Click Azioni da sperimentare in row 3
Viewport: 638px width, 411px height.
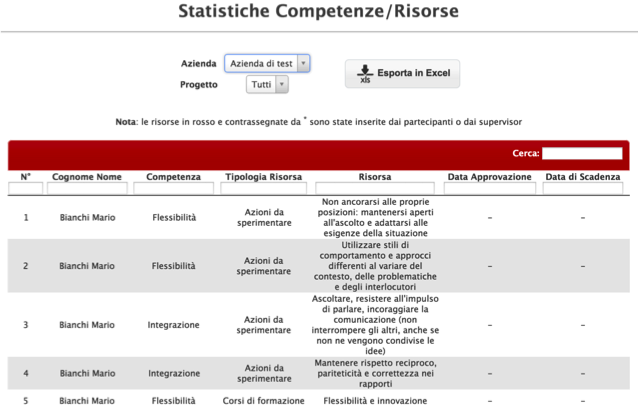(264, 325)
